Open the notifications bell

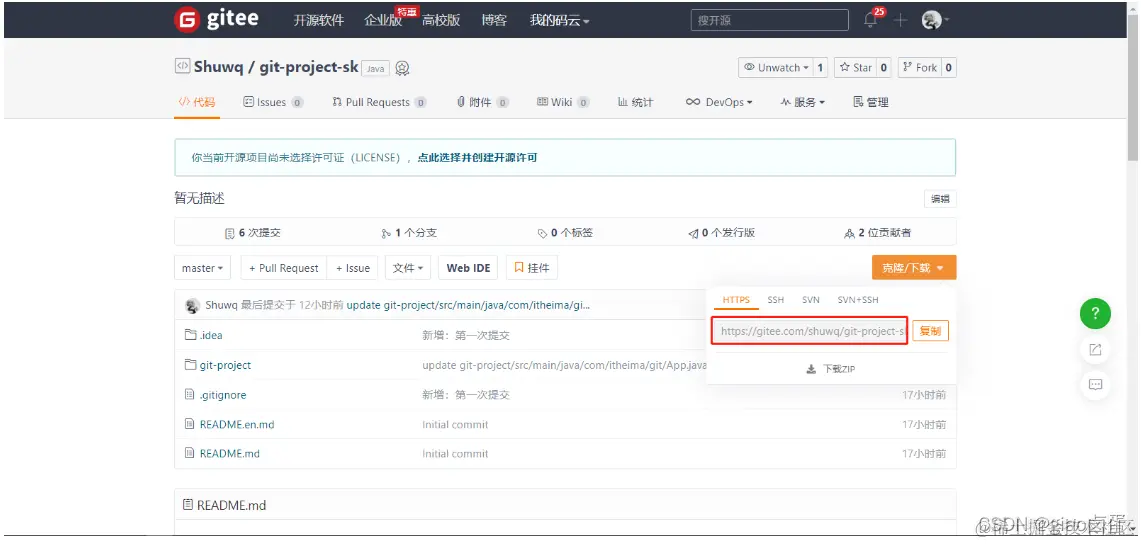870,20
